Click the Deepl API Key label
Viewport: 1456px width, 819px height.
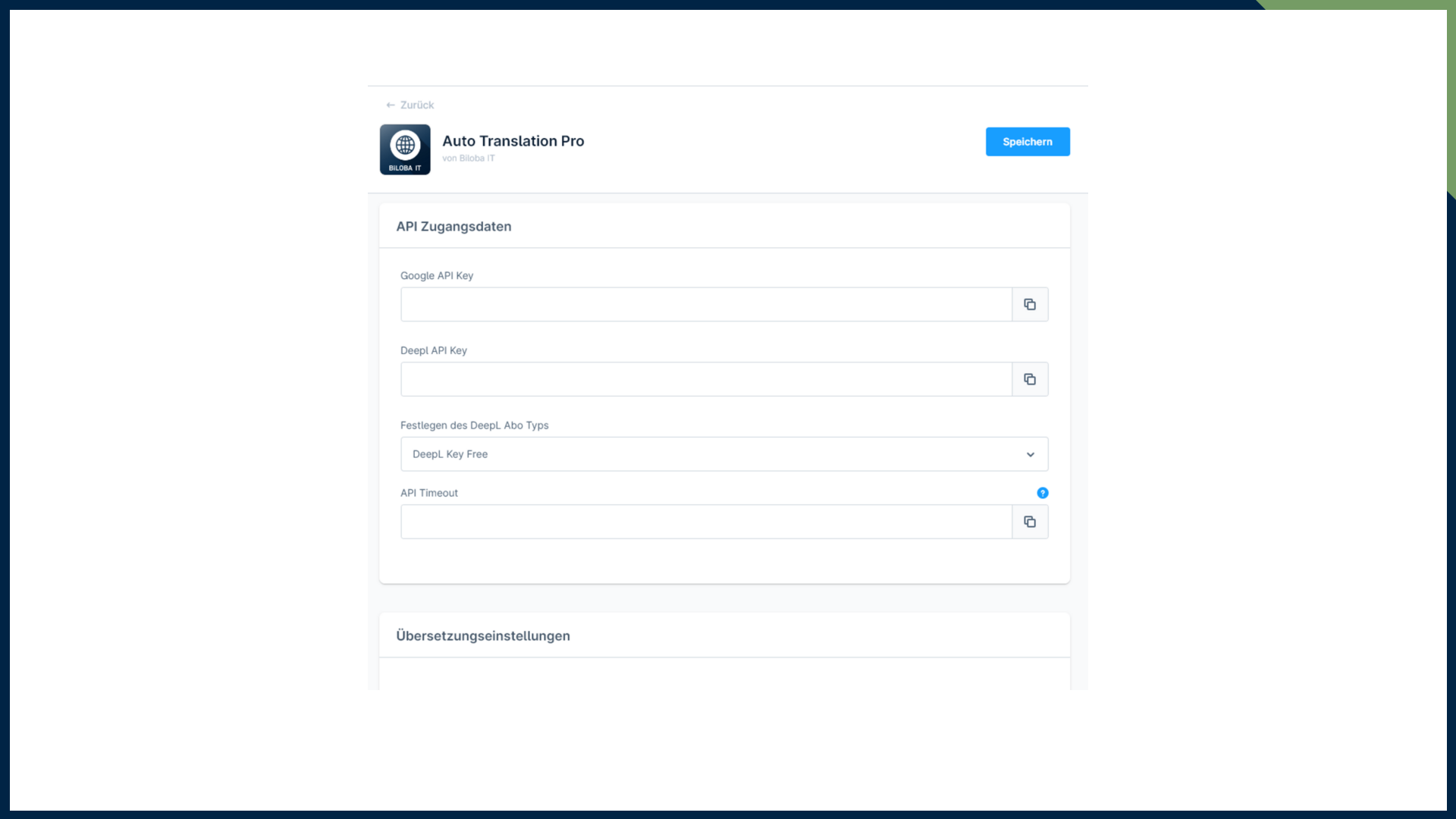pos(434,350)
